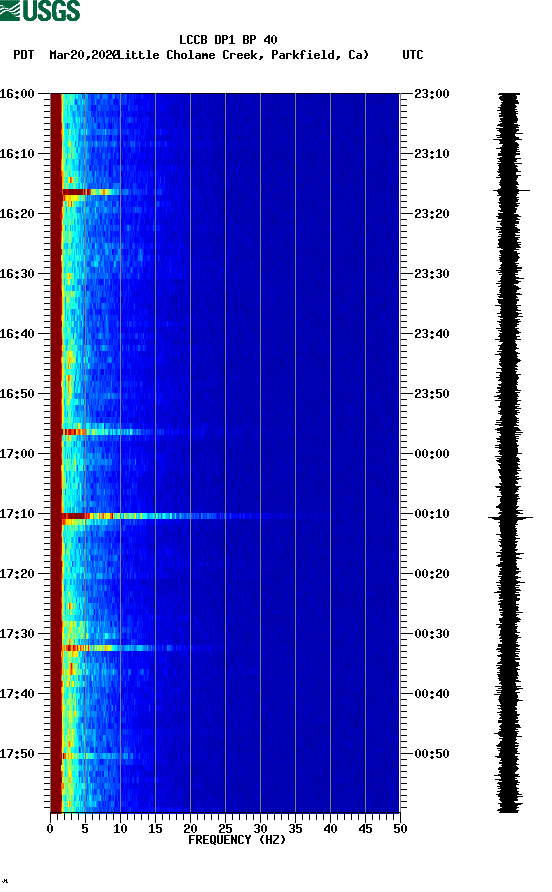552x892 pixels.
Task: Click the '23:50' UTC time label
Action: (x=432, y=394)
